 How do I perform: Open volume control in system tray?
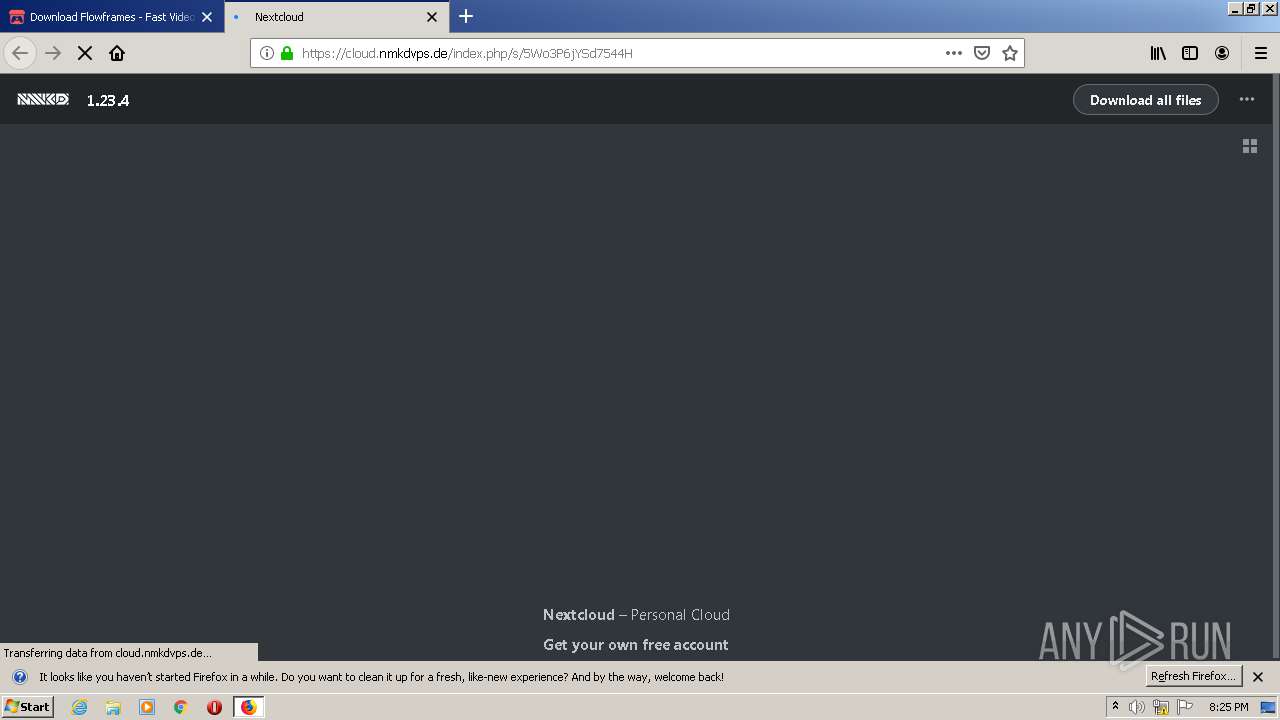(x=1136, y=707)
